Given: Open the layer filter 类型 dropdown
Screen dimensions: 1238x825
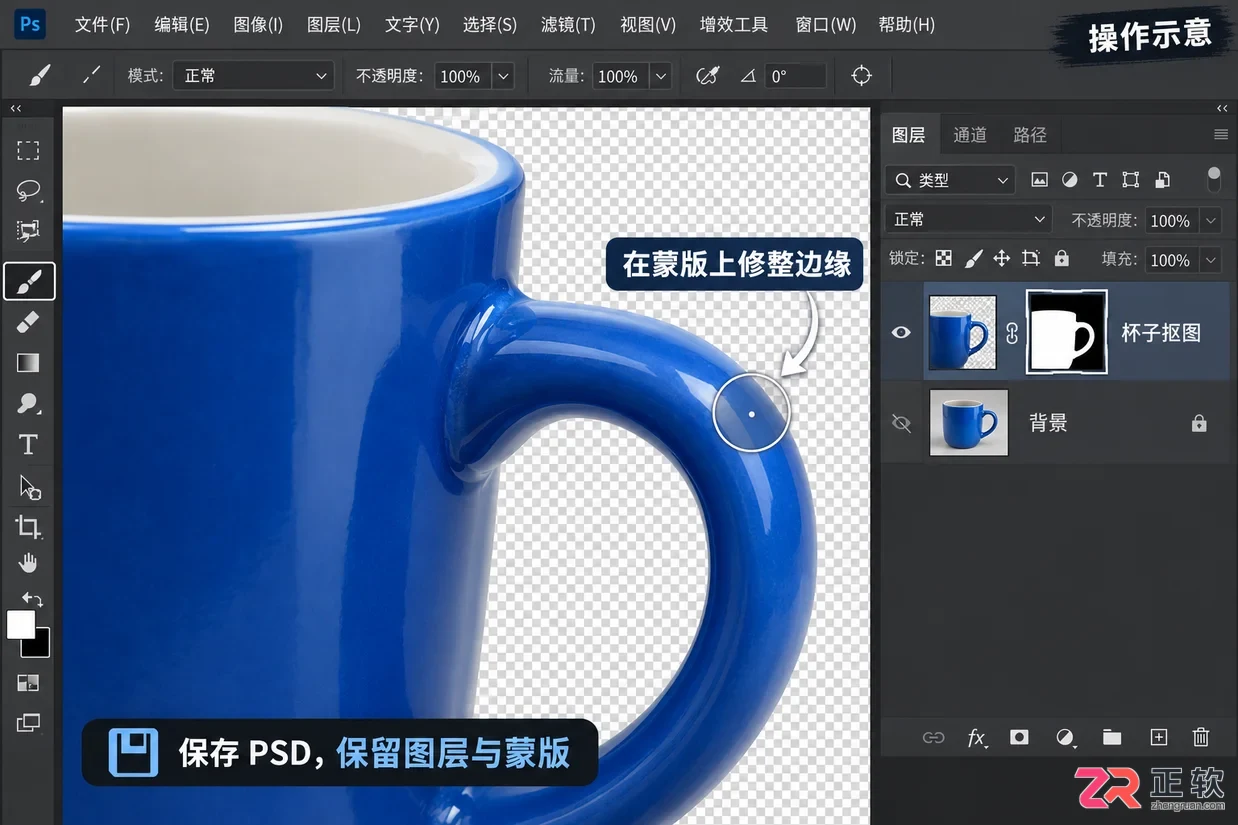Looking at the screenshot, I should [x=951, y=180].
